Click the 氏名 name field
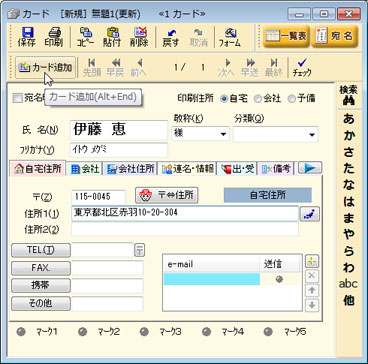Viewport: 368px width, 364px height. (x=119, y=130)
